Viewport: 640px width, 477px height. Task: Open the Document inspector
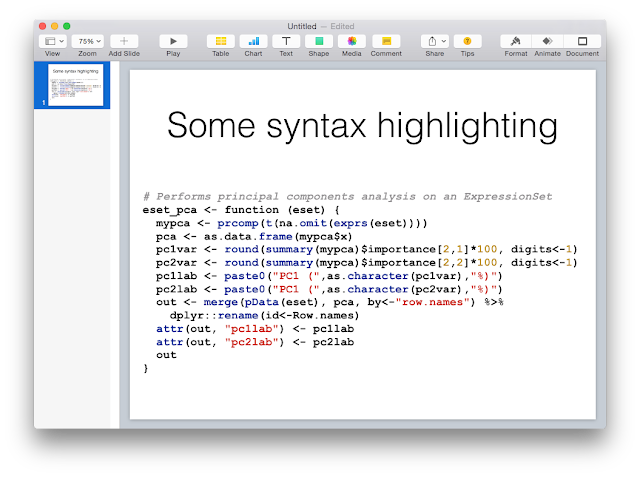point(582,41)
